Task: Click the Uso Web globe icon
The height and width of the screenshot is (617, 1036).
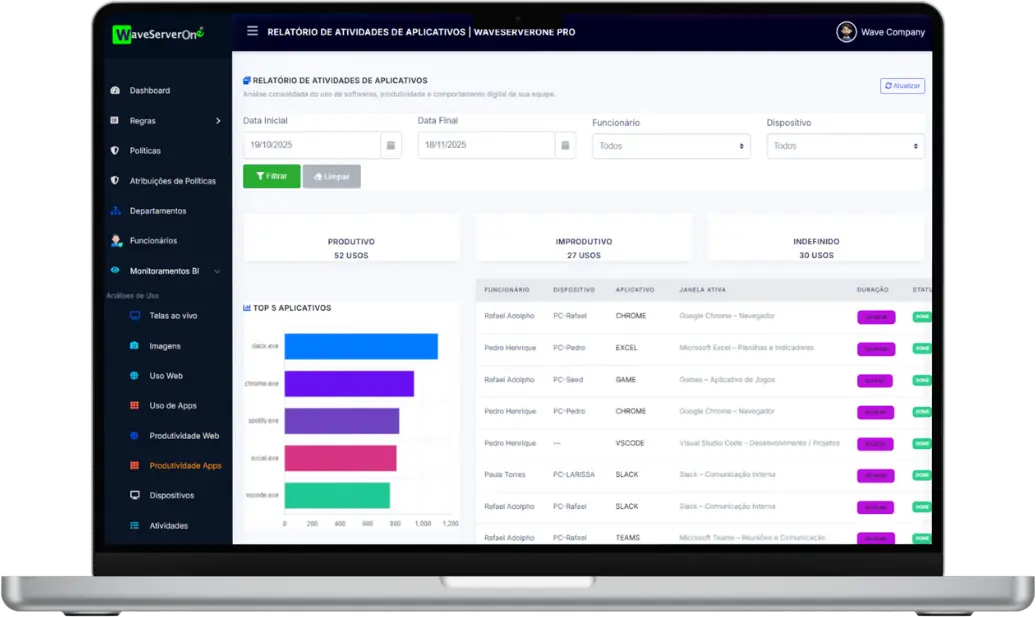Action: click(x=134, y=376)
